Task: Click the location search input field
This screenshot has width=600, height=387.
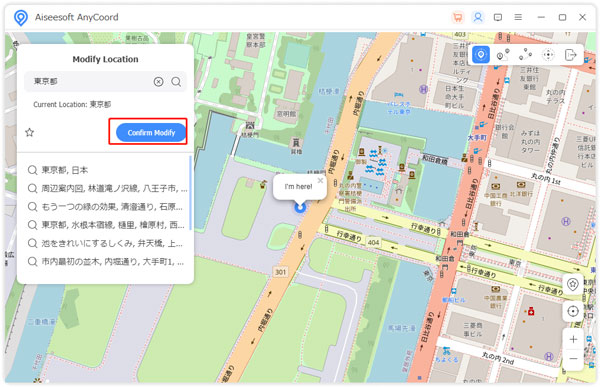Action: (x=92, y=82)
